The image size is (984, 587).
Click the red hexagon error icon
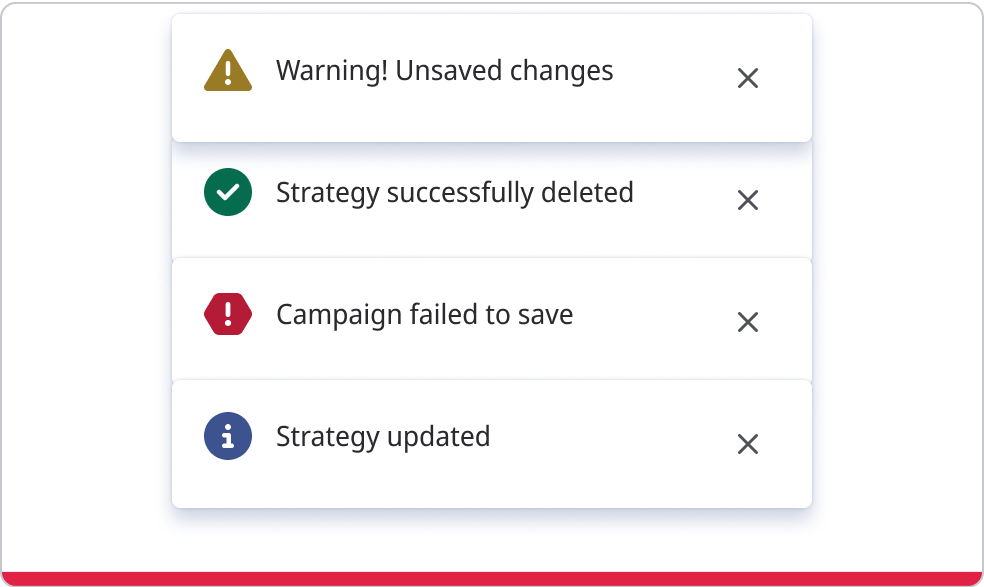point(228,315)
